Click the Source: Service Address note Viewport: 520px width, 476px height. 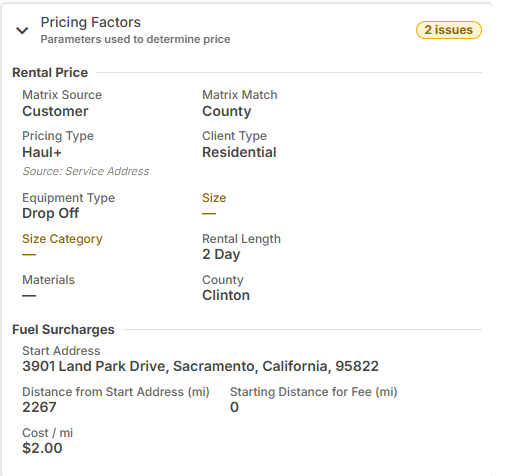(x=86, y=171)
